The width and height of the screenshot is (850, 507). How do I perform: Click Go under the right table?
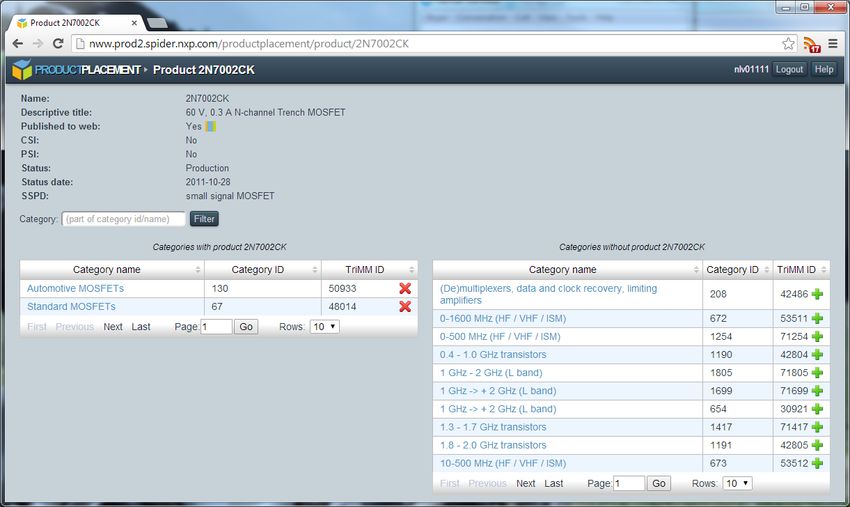659,483
